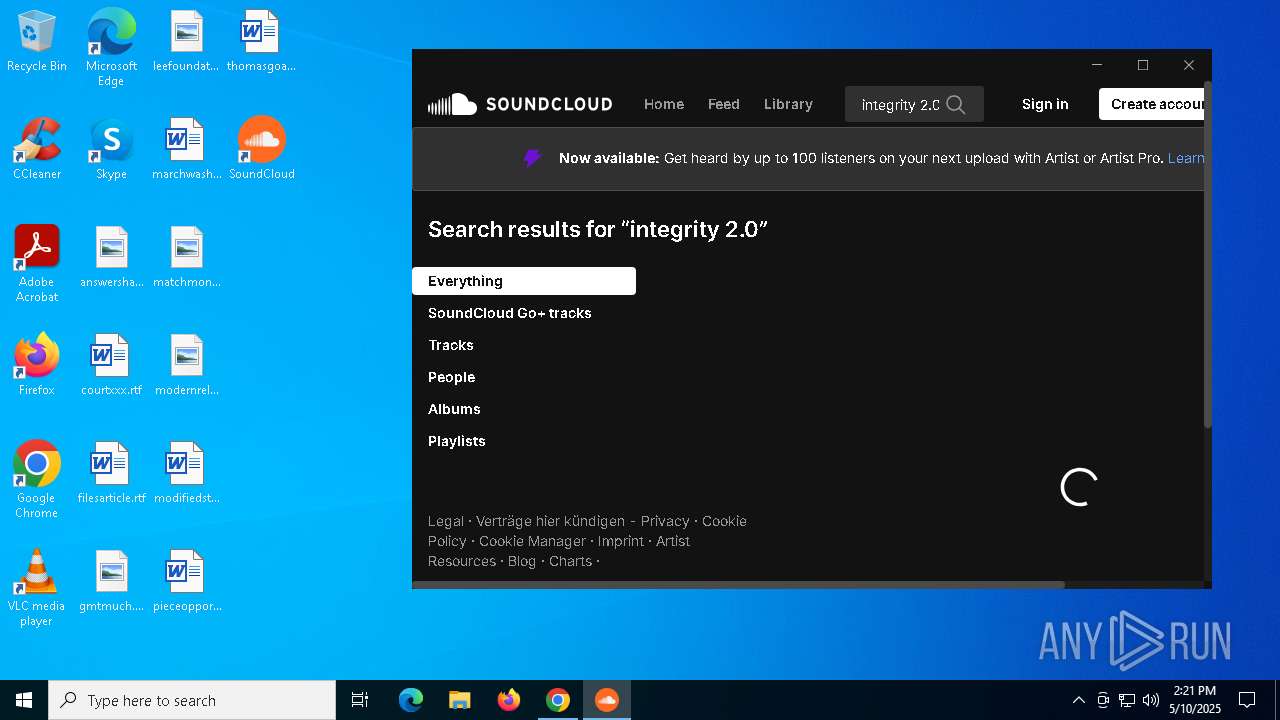
Task: Filter results by Playlists
Action: tap(457, 441)
